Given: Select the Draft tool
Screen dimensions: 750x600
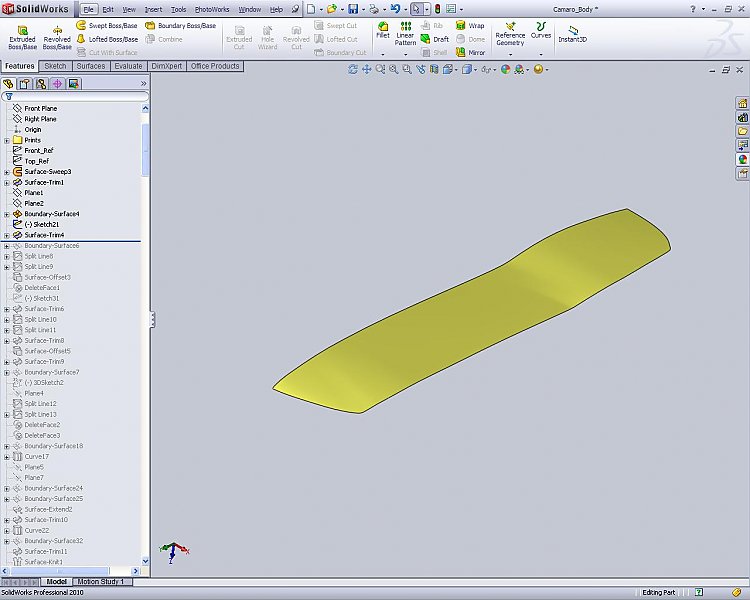Looking at the screenshot, I should tap(434, 39).
